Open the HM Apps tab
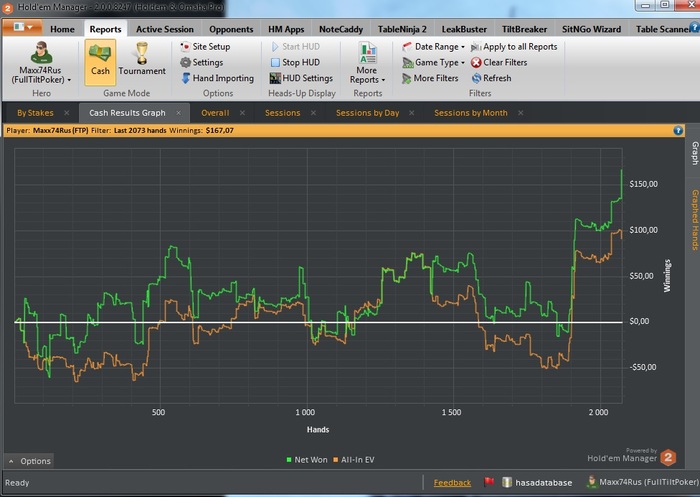 (x=286, y=29)
